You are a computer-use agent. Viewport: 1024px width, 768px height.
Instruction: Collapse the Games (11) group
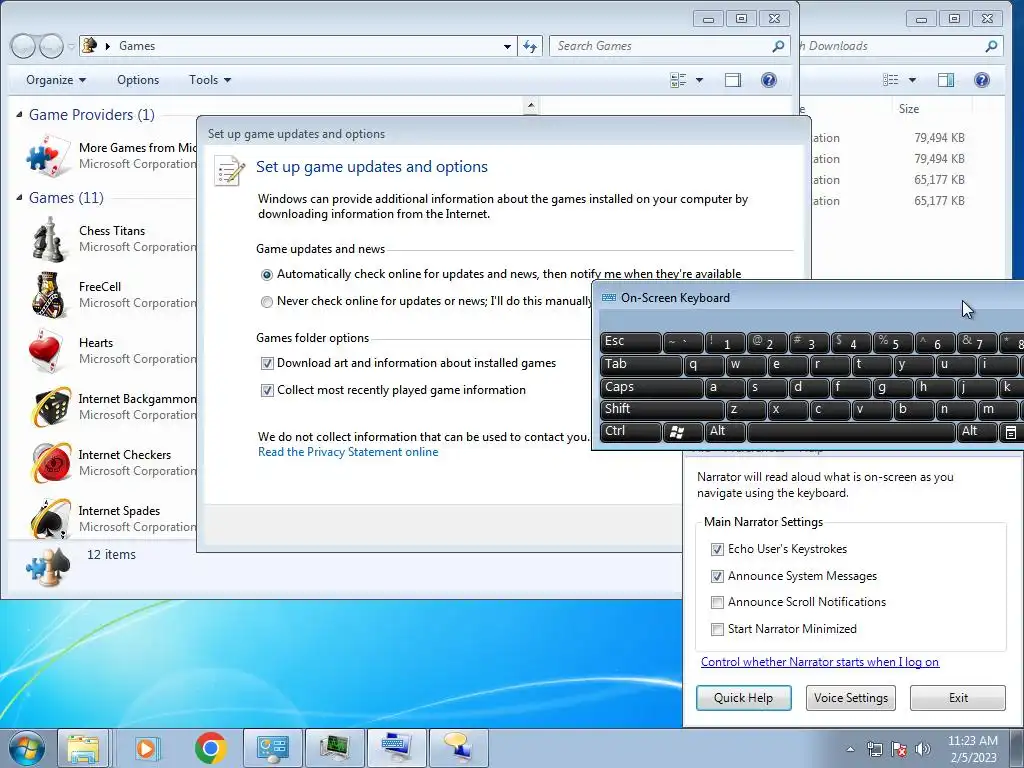point(19,197)
